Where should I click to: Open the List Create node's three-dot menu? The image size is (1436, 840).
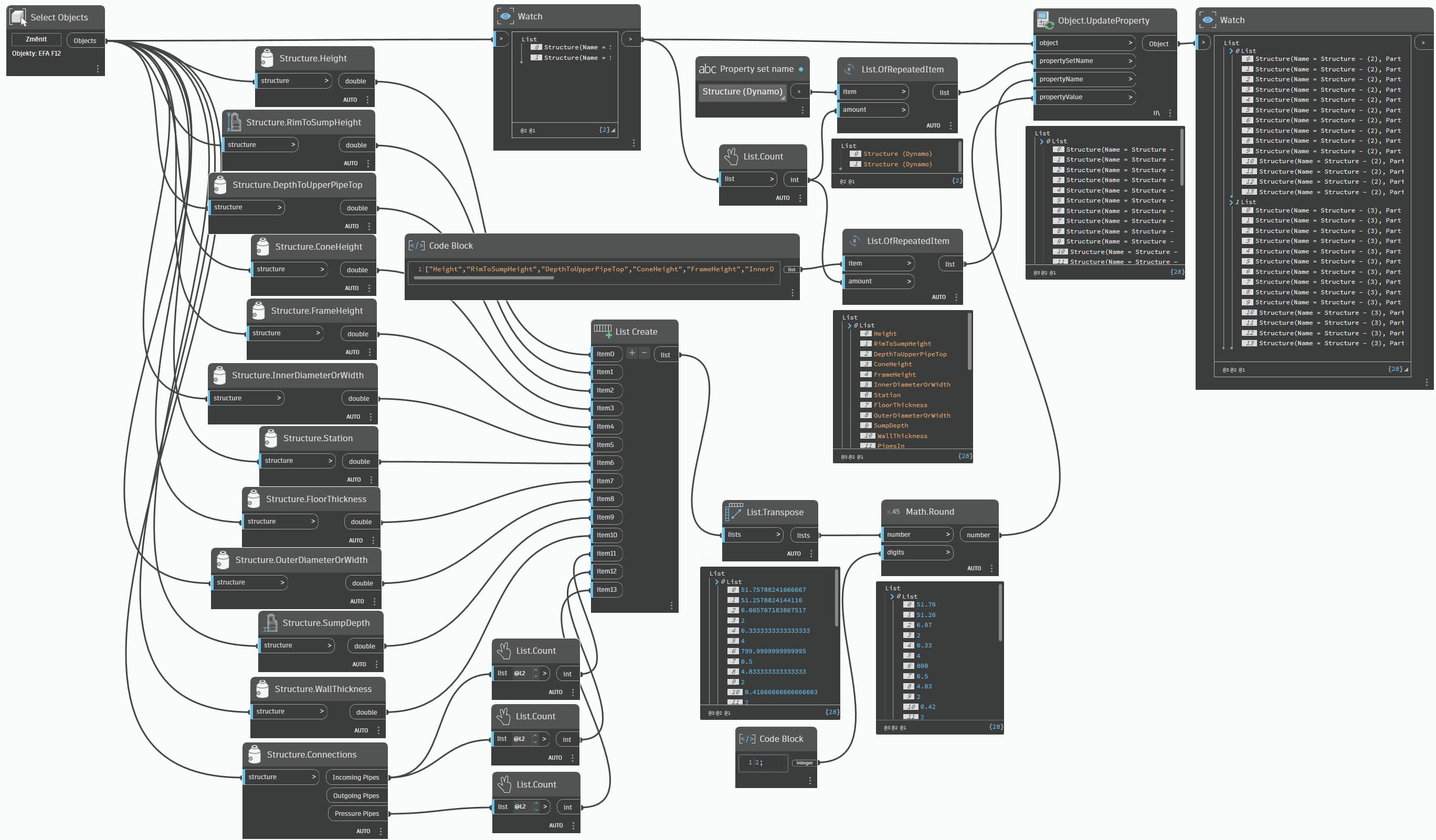pyautogui.click(x=671, y=605)
